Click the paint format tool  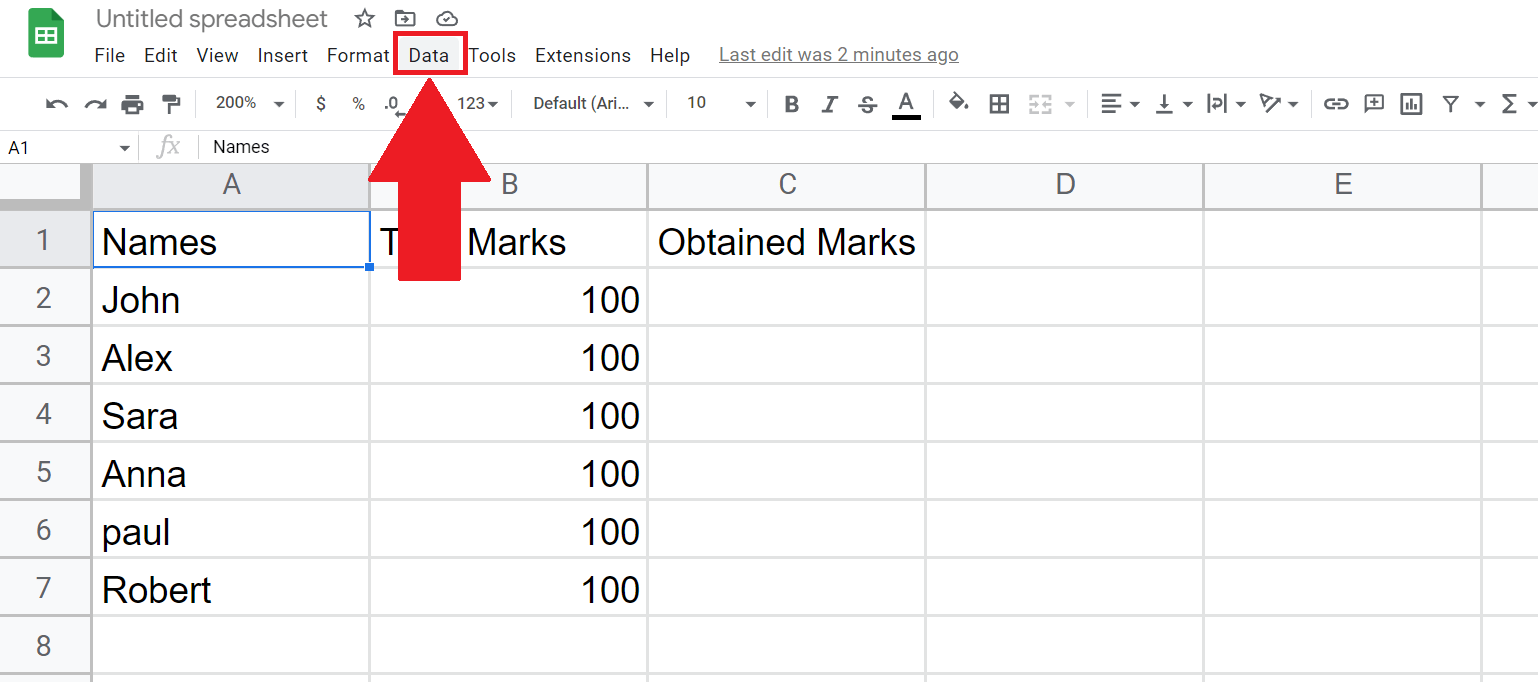(x=171, y=103)
